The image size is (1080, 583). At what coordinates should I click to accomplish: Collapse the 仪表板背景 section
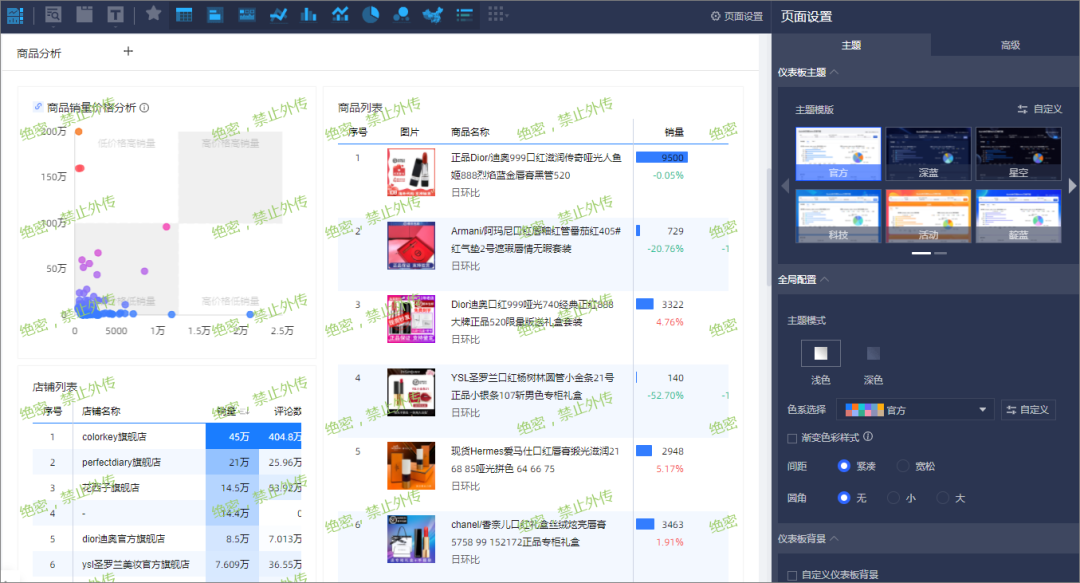pos(834,538)
